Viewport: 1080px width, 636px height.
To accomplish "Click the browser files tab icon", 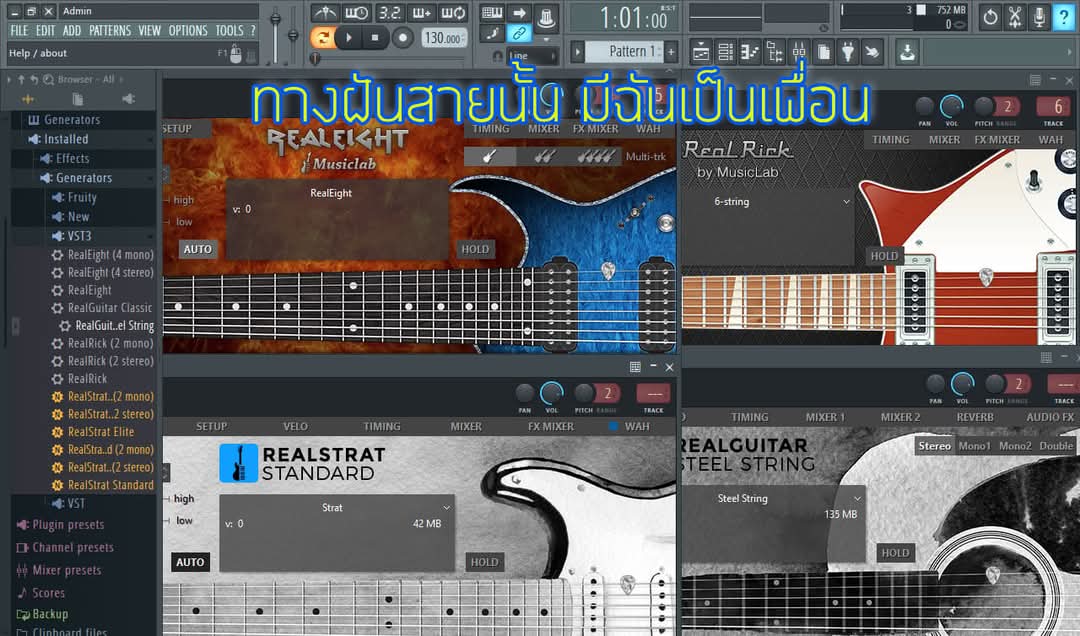I will 78,99.
